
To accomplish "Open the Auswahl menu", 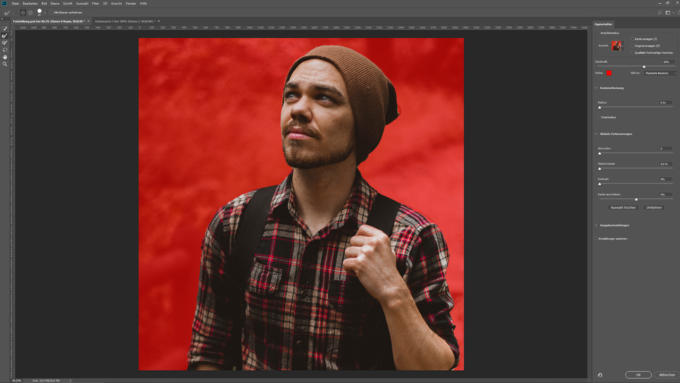I will tap(82, 3).
